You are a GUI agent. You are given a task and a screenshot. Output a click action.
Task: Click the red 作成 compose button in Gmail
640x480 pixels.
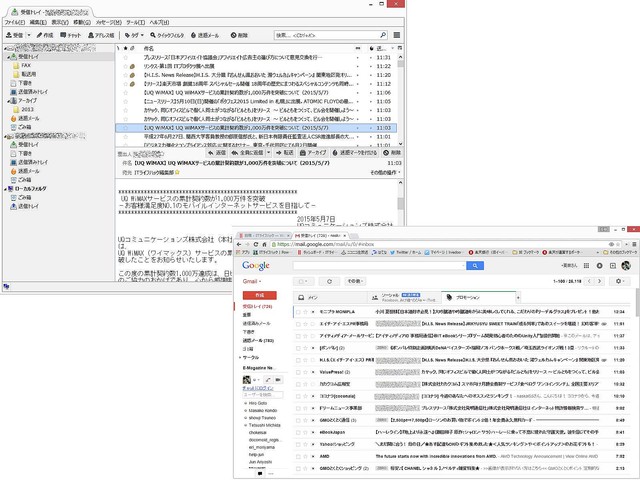260,295
